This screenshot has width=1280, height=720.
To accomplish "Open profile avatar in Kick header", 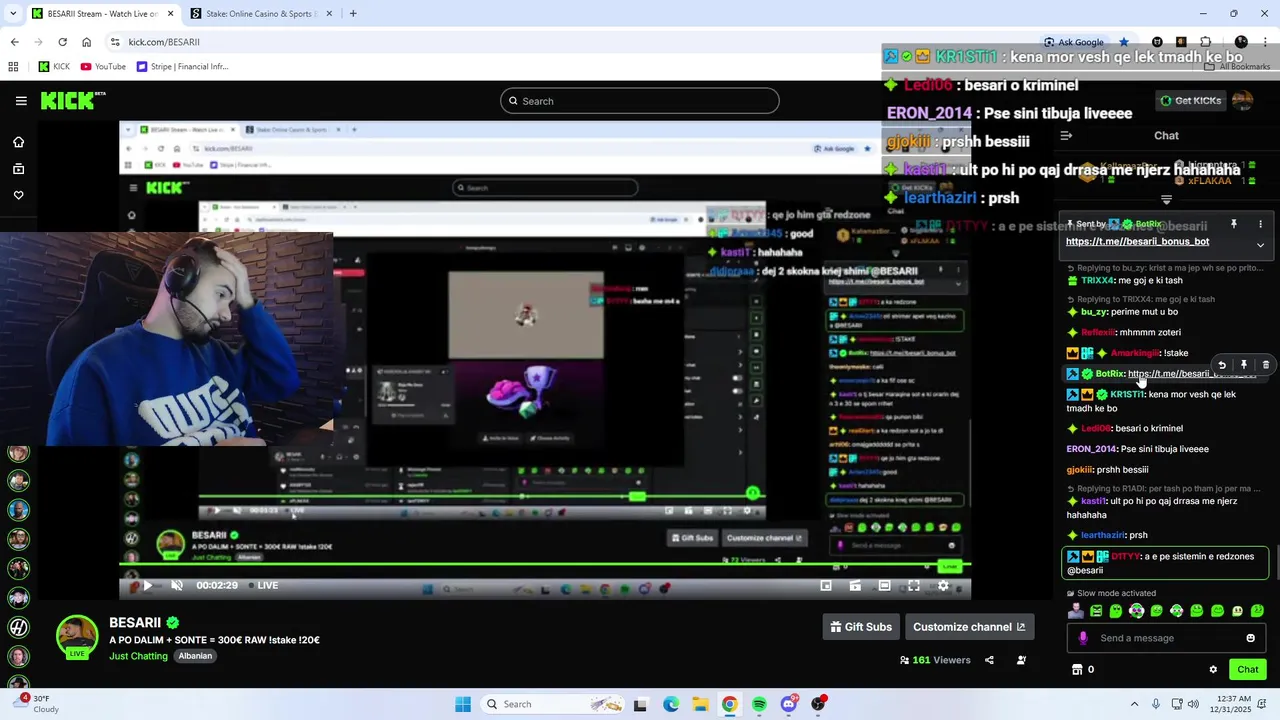I will (1242, 101).
